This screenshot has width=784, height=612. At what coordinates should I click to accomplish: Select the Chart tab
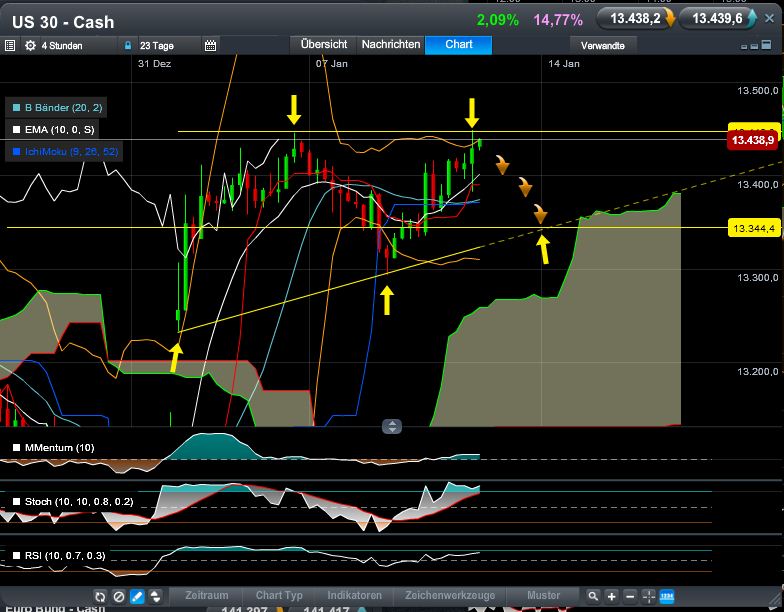458,44
